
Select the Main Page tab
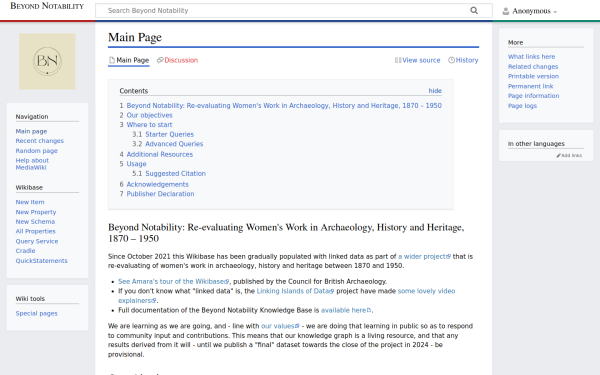129,60
